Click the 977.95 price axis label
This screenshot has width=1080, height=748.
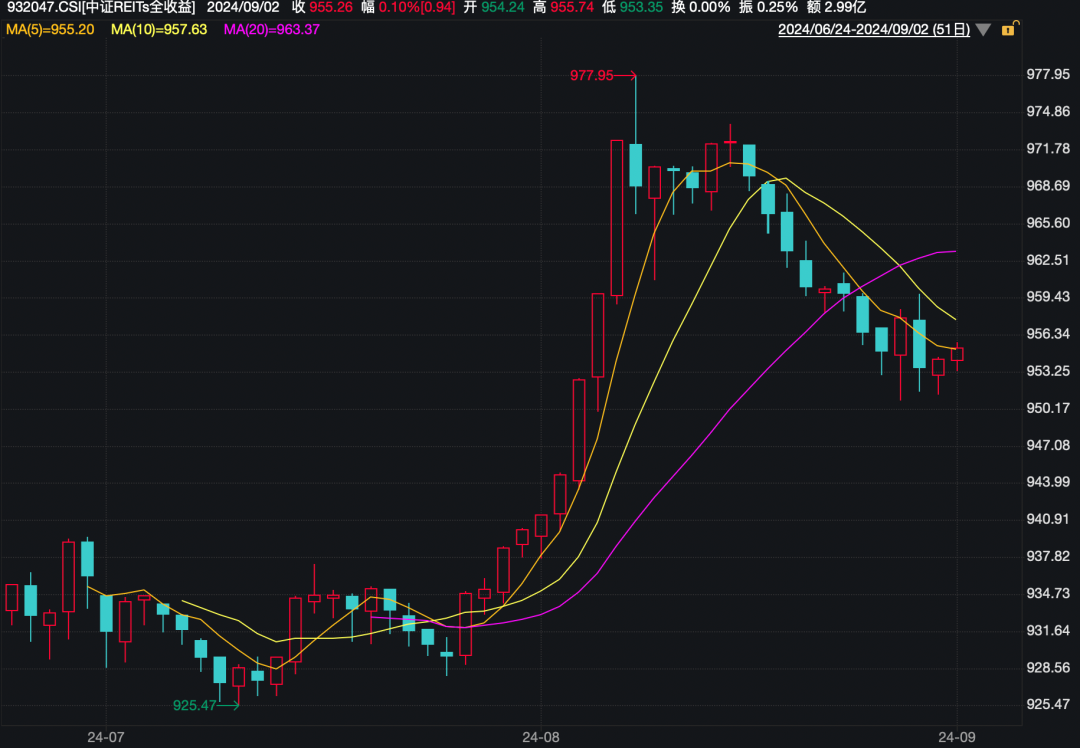[1048, 74]
